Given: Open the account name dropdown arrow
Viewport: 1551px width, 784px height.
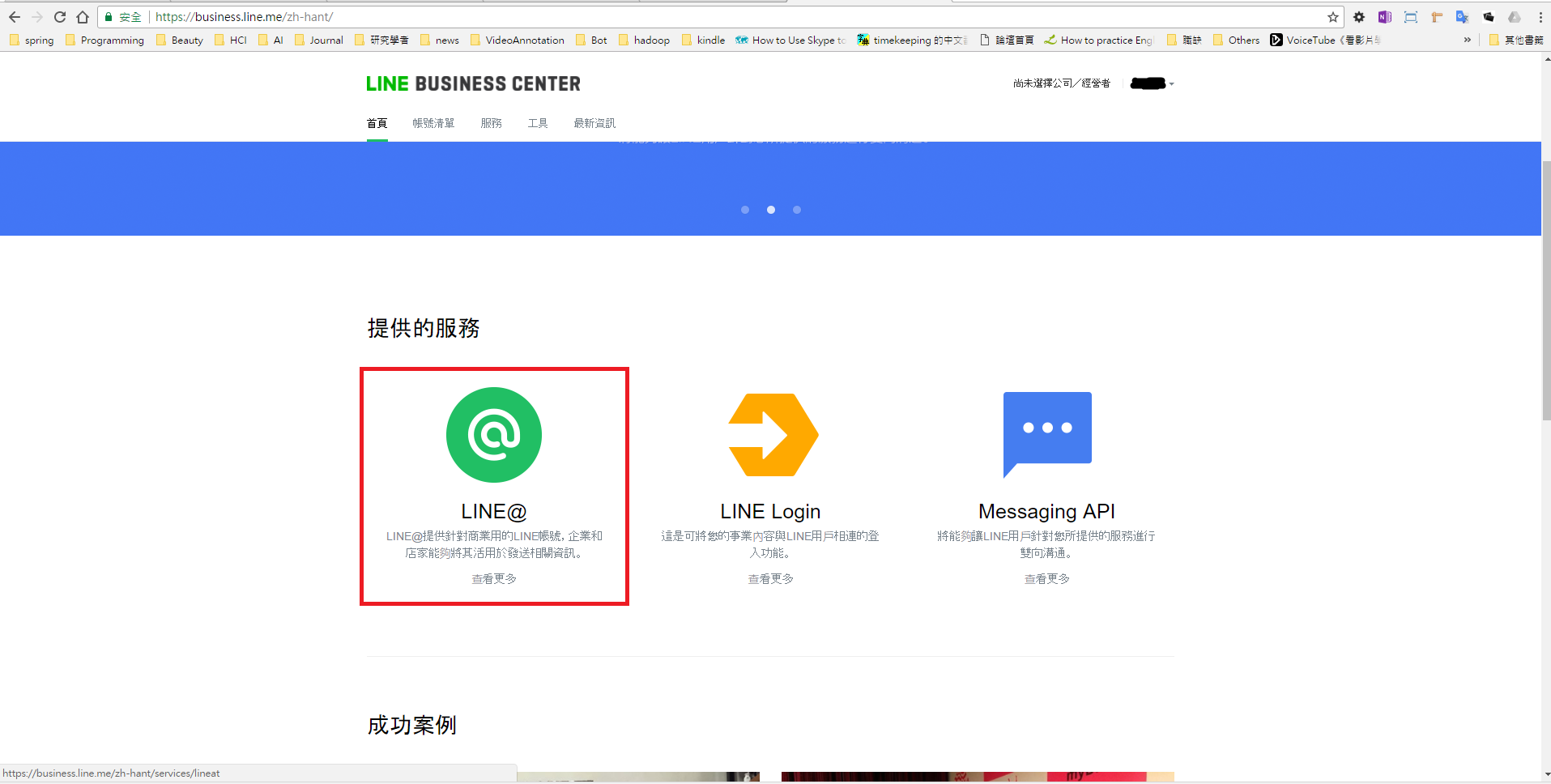Looking at the screenshot, I should click(1172, 84).
